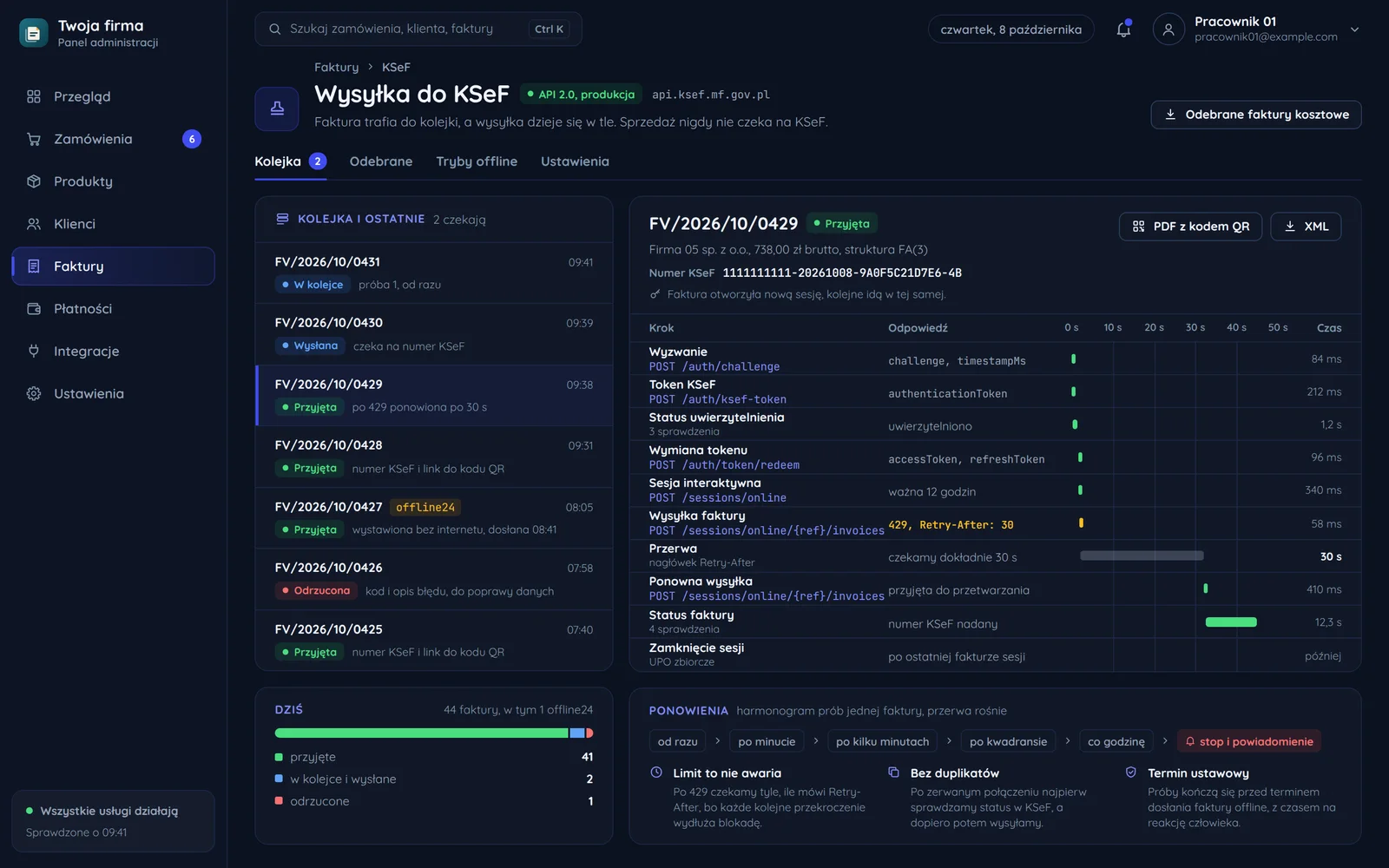Select invoice FV/2026/10/0428 row
The height and width of the screenshot is (868, 1389).
click(434, 457)
